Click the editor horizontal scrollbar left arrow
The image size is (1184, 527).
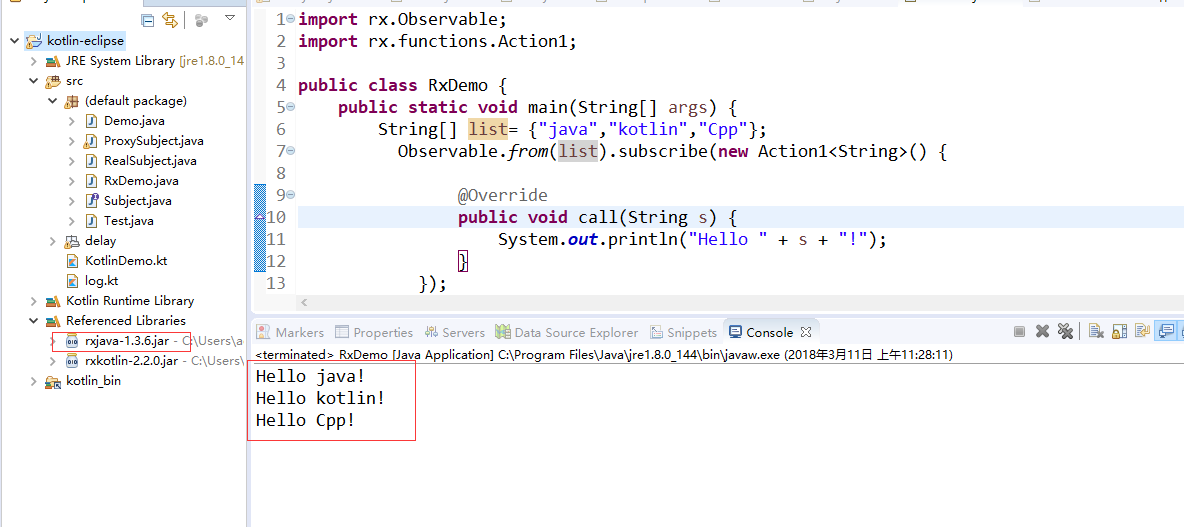click(304, 303)
